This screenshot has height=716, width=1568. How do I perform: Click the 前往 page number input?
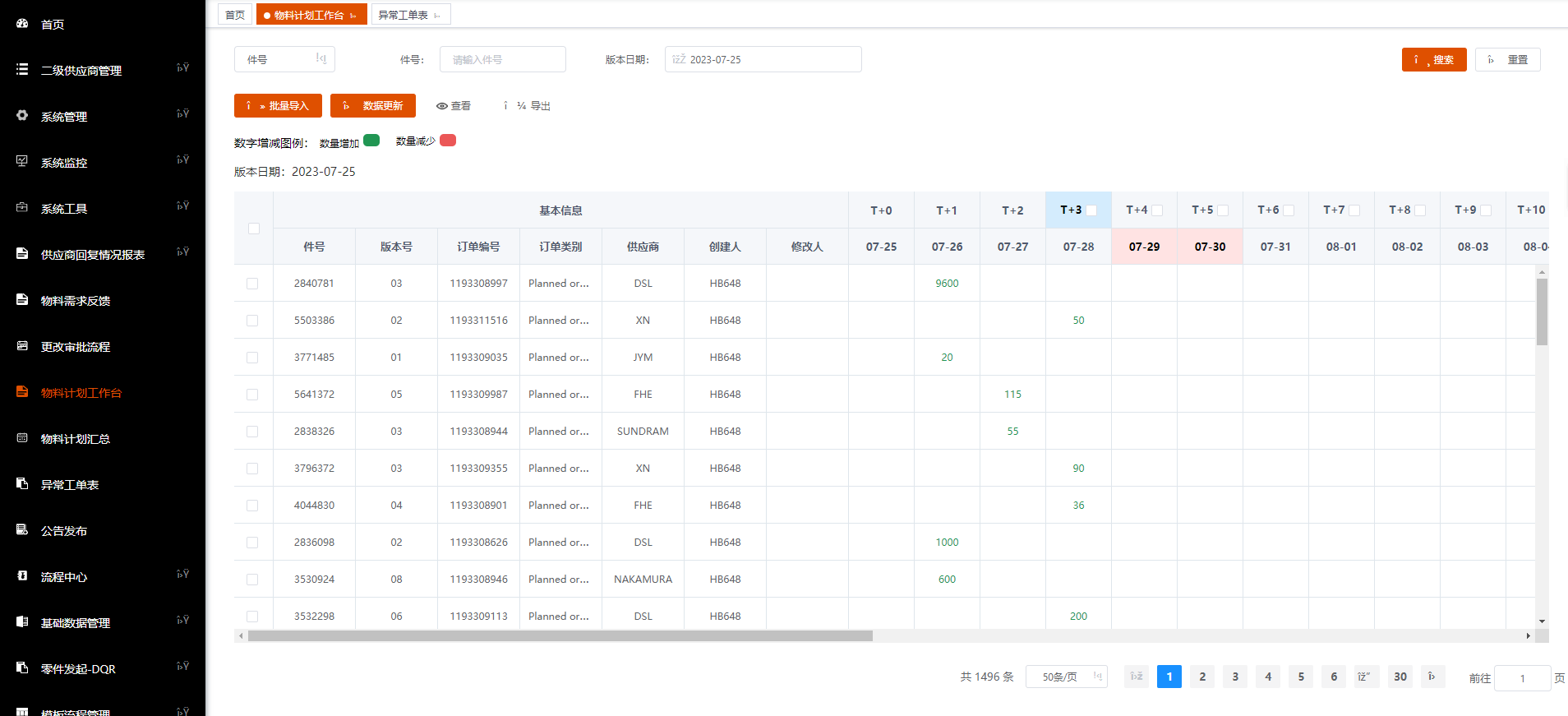pos(1522,678)
